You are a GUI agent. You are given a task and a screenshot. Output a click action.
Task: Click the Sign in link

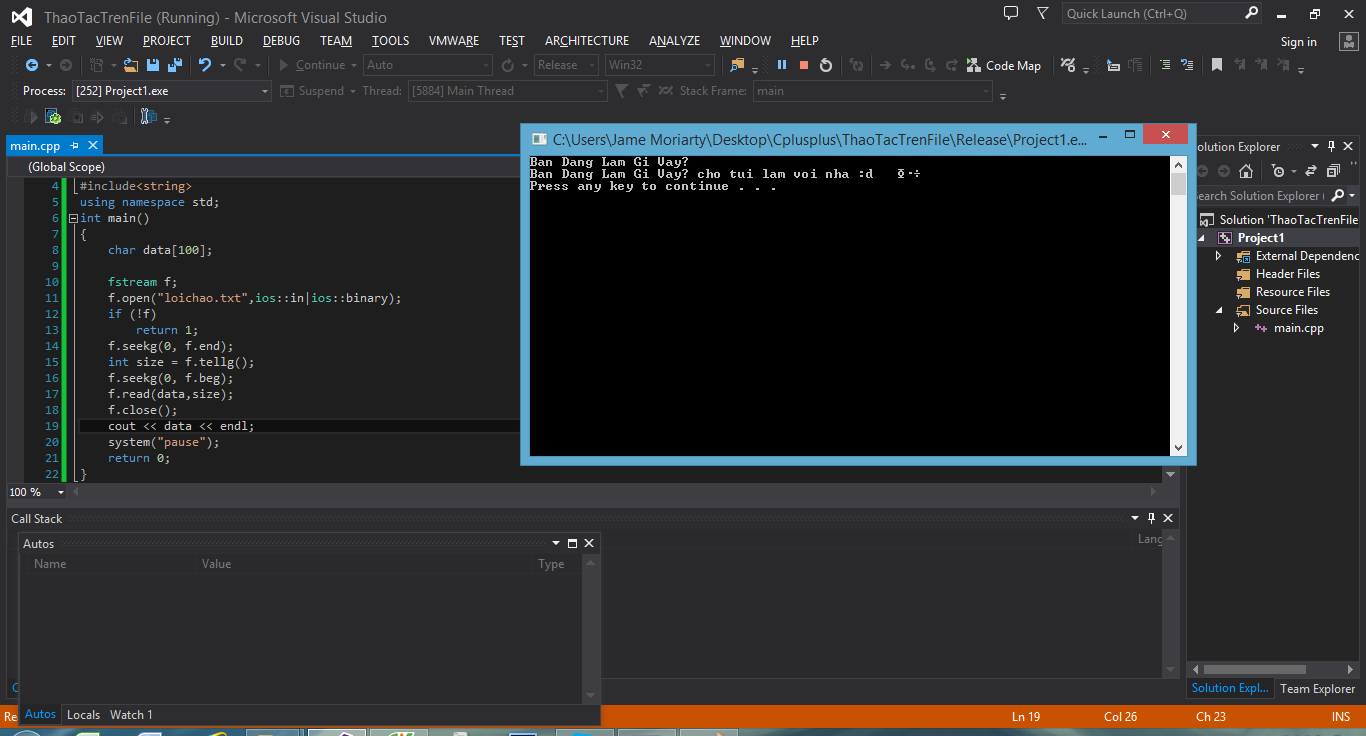coord(1298,42)
